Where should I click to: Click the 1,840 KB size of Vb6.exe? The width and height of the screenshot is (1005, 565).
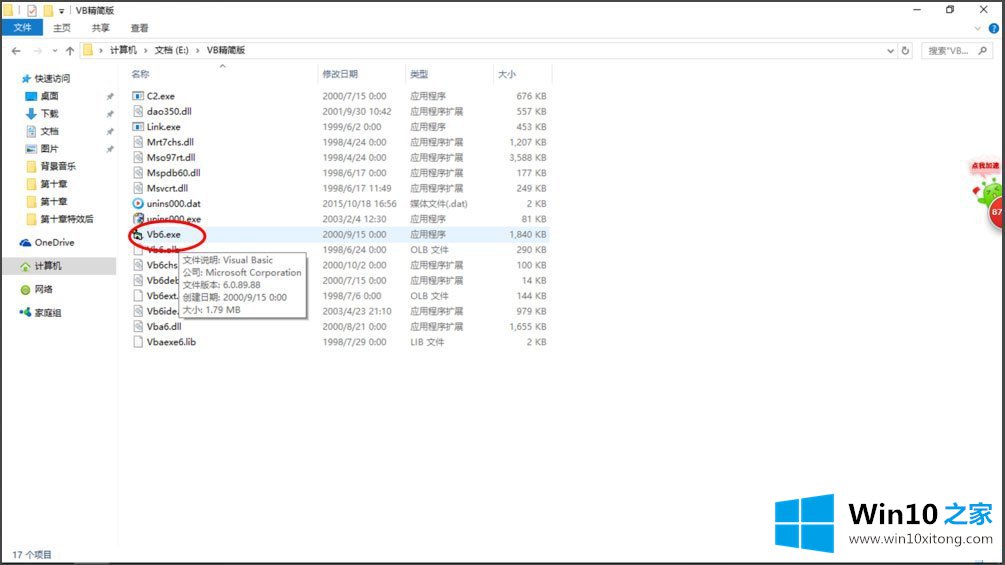(x=528, y=234)
